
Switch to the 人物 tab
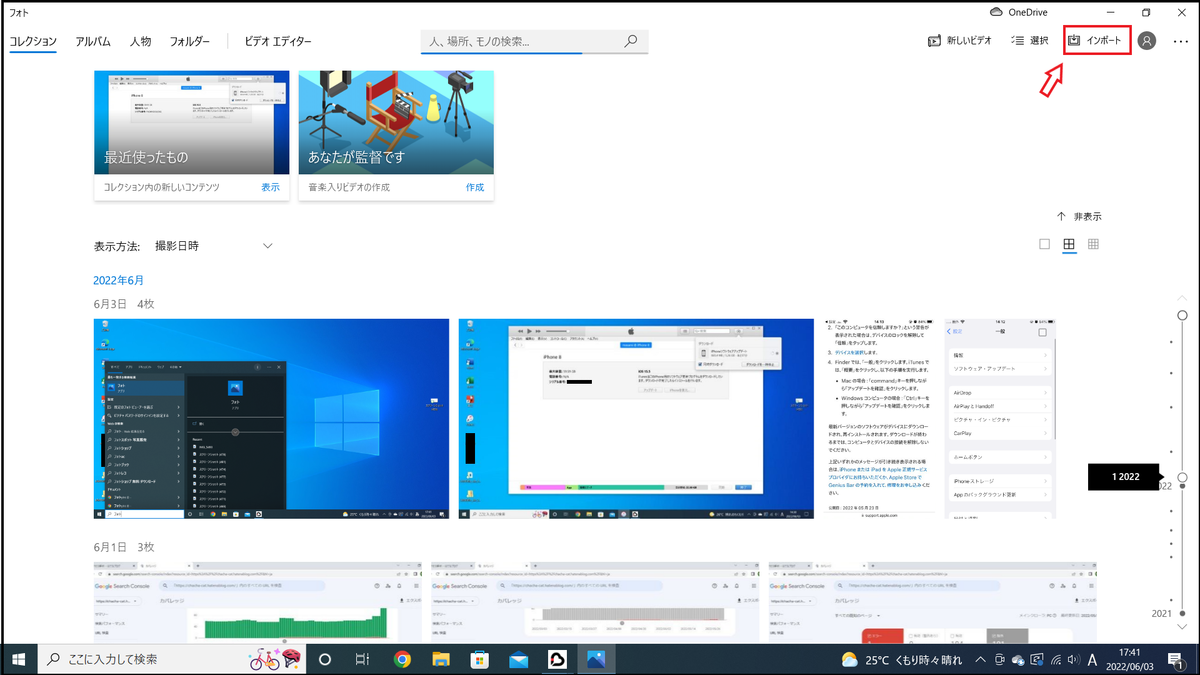tap(140, 42)
